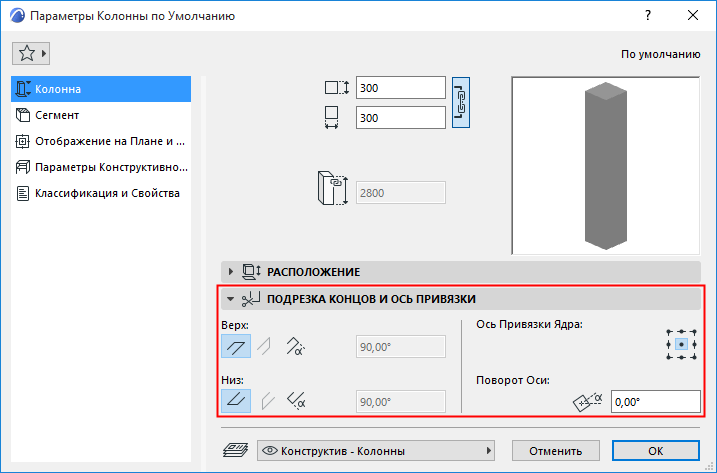Click the Отменить button

556,451
